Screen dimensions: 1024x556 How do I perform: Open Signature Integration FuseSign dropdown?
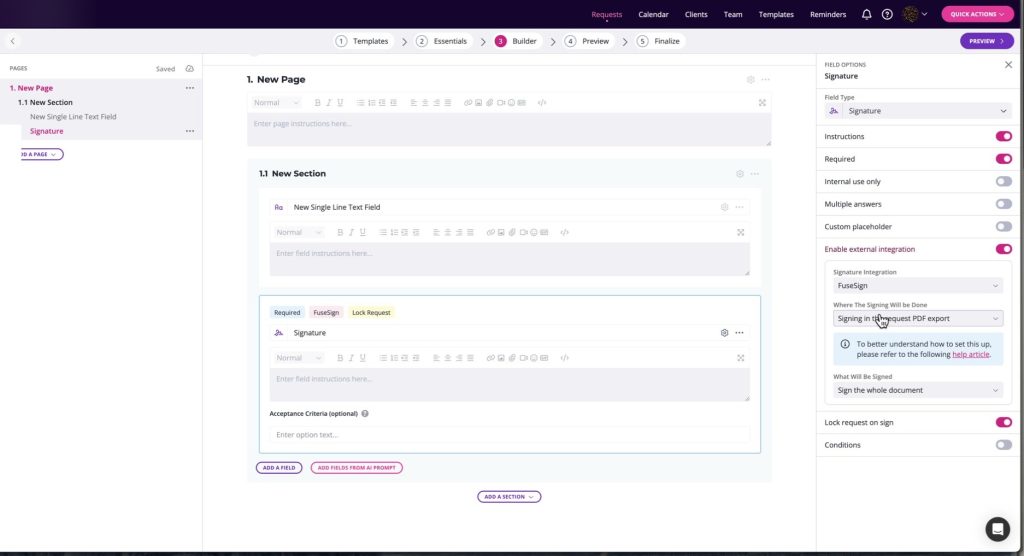pyautogui.click(x=918, y=286)
